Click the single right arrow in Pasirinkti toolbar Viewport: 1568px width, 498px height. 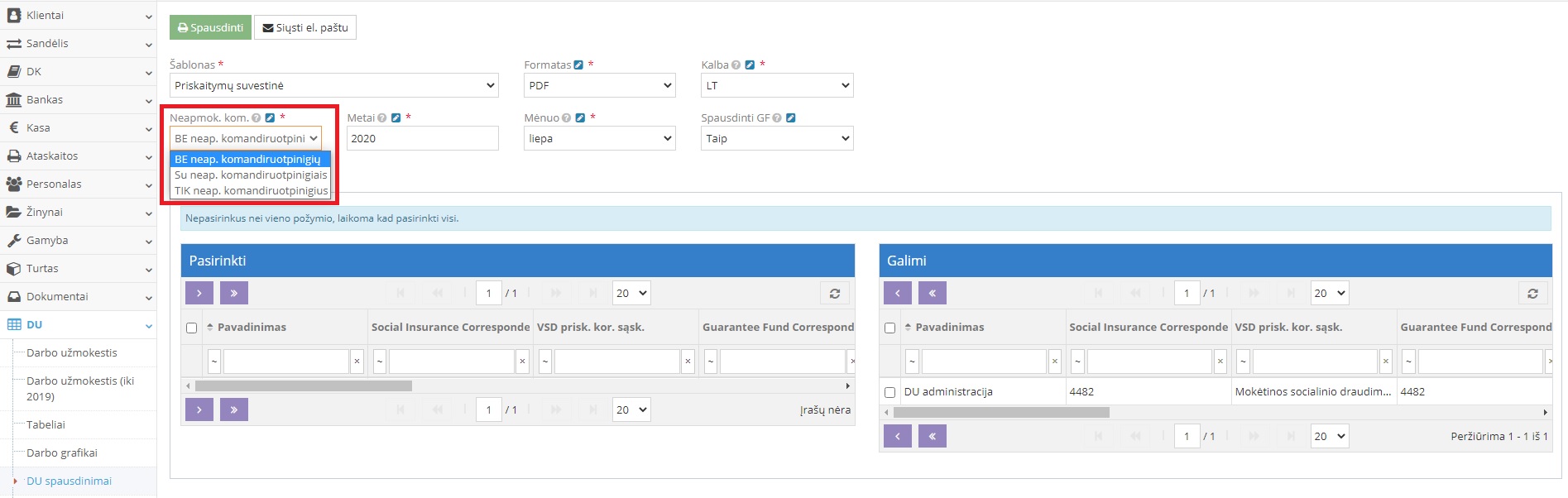[199, 294]
